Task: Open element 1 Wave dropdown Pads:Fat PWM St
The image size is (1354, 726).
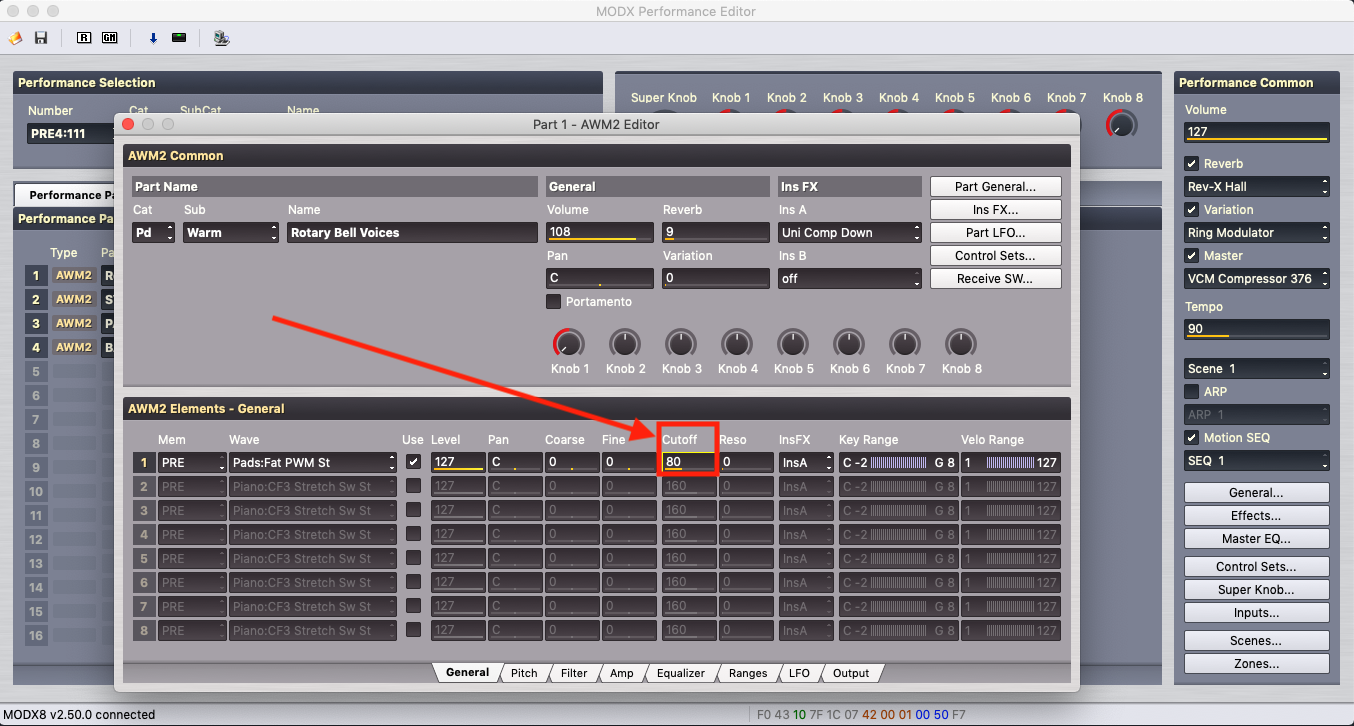Action: [x=313, y=462]
